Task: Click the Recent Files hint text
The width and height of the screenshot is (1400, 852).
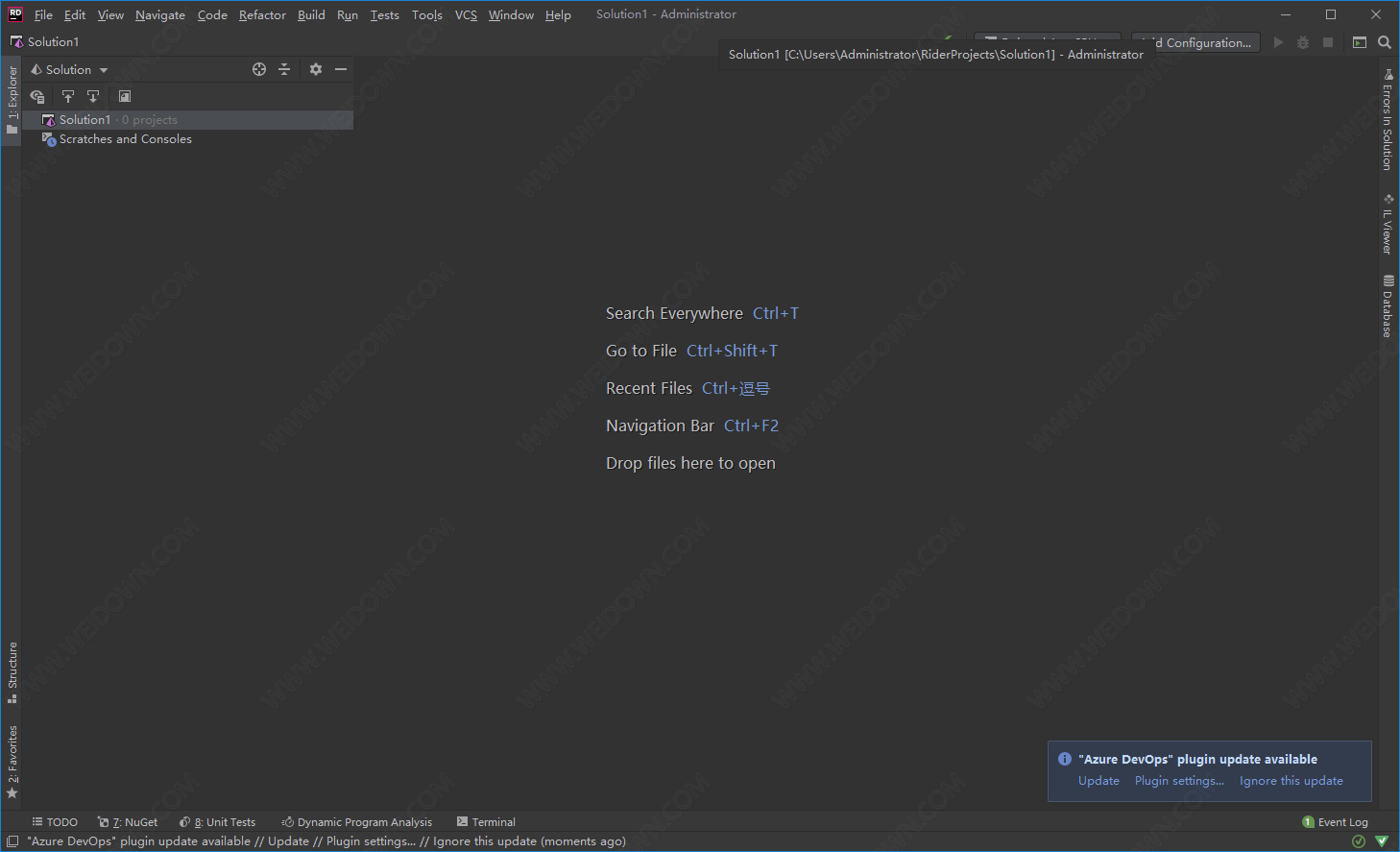Action: tap(649, 388)
